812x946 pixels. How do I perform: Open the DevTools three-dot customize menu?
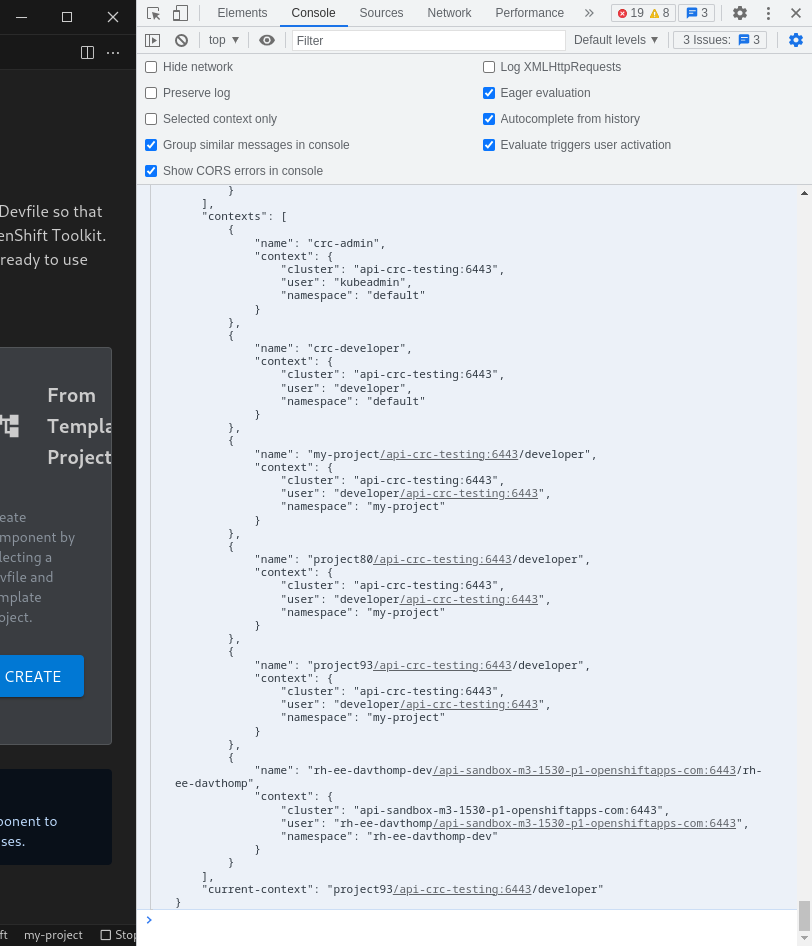click(x=768, y=13)
